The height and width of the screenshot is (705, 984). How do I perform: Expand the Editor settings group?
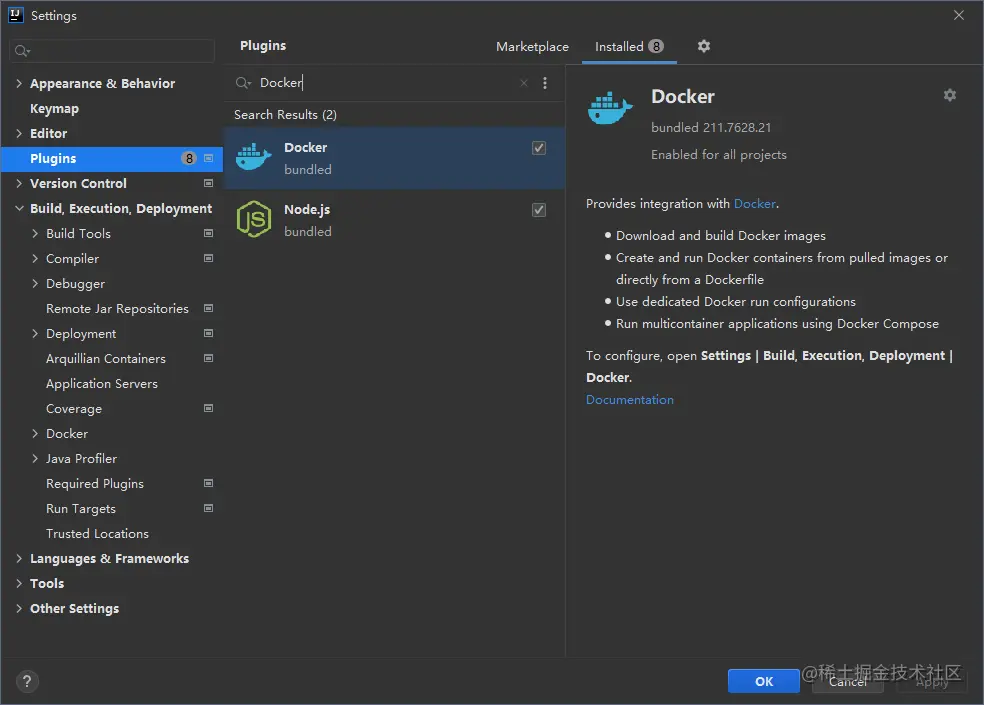coord(19,133)
